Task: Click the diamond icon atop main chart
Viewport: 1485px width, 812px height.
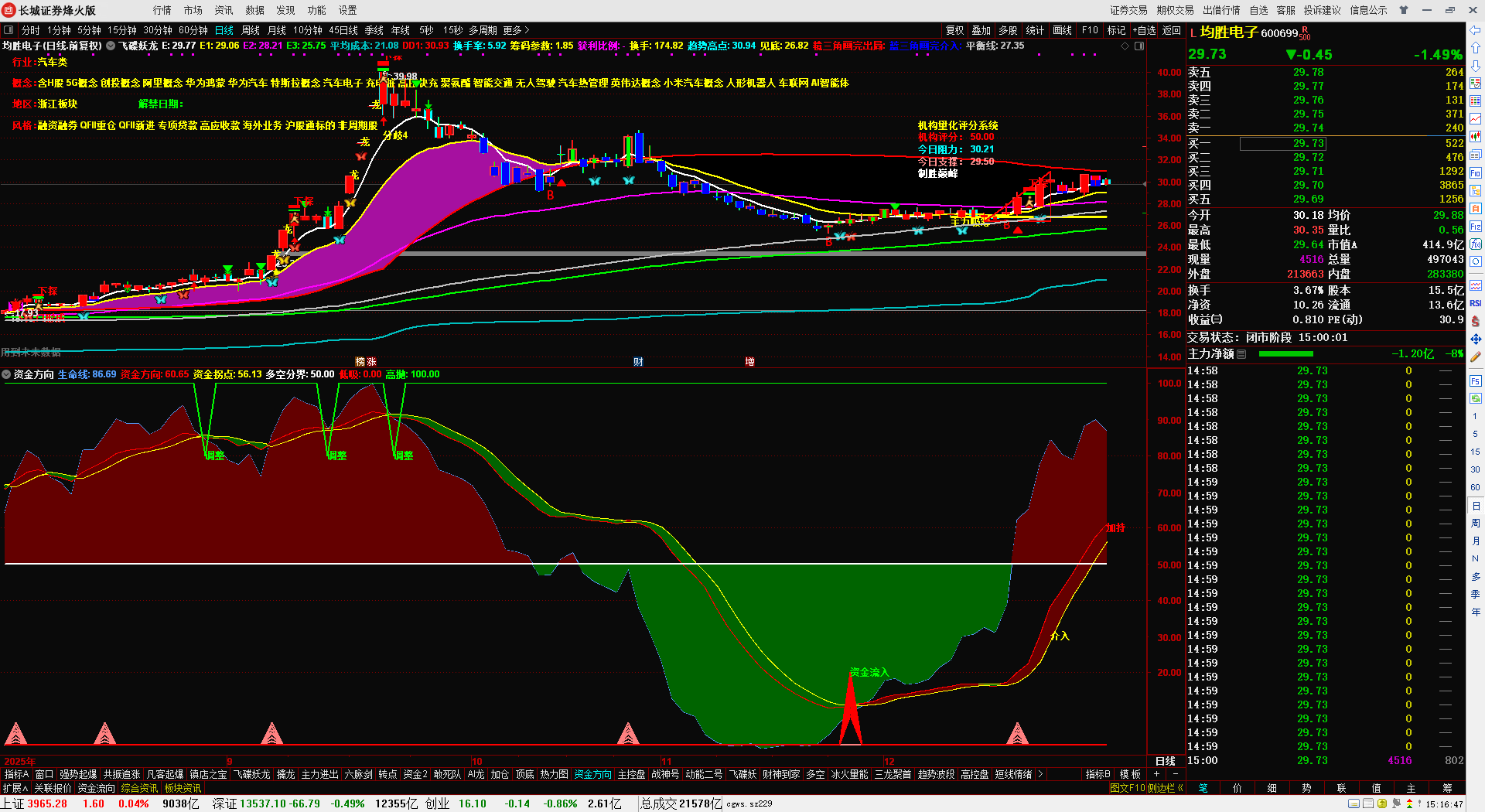Action: (x=1125, y=46)
